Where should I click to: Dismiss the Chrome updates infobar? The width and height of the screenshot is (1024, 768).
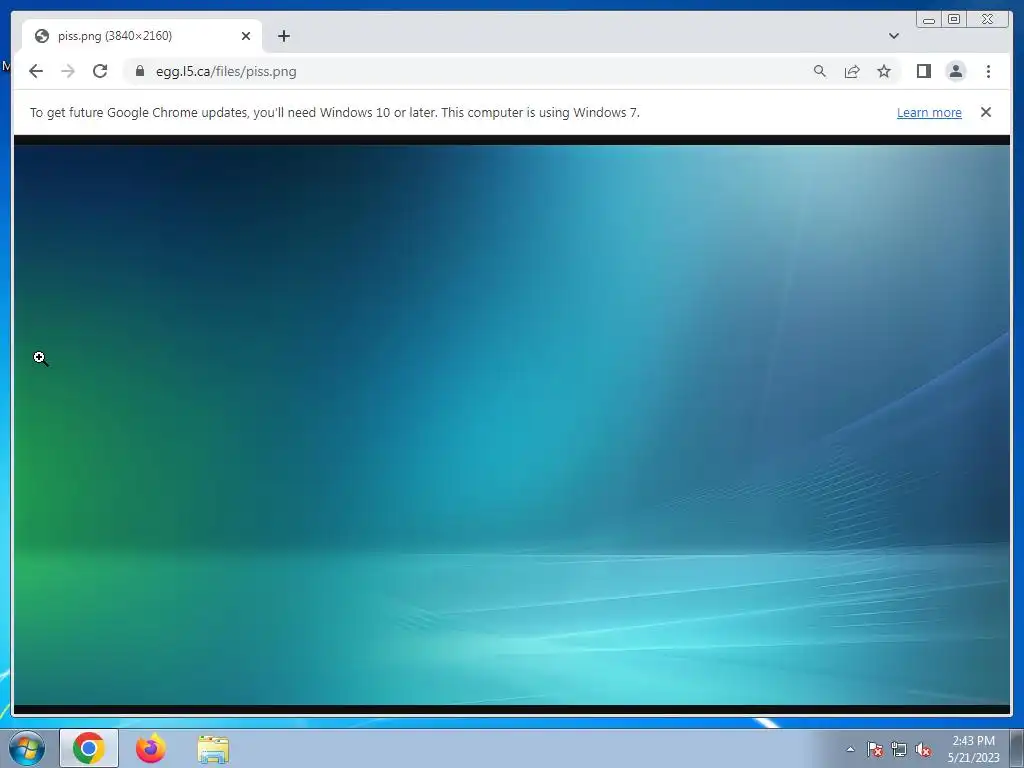[985, 112]
